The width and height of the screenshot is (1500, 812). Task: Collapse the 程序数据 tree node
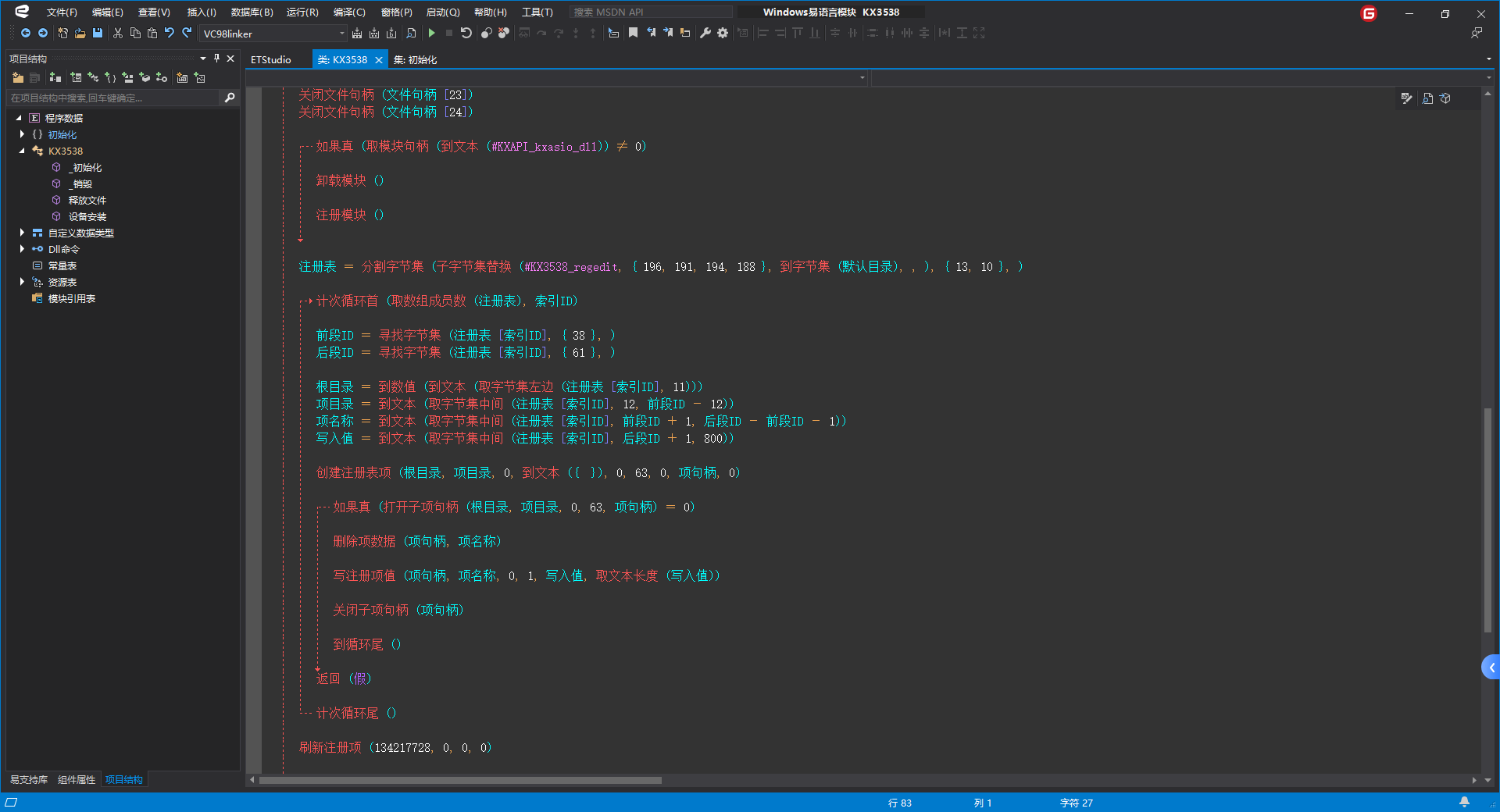(19, 118)
